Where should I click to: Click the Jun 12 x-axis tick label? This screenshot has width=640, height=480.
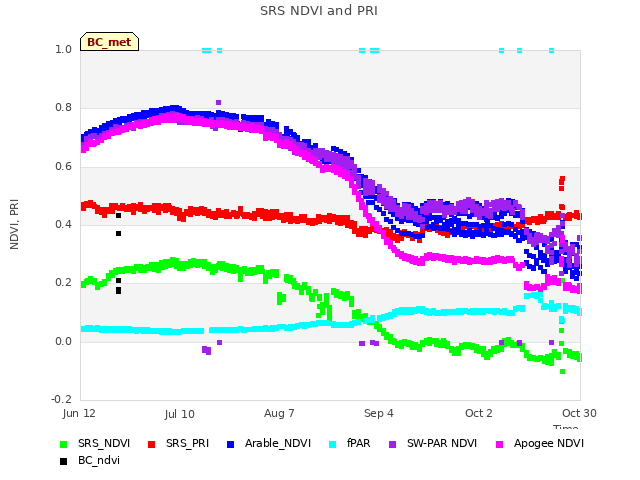[79, 413]
